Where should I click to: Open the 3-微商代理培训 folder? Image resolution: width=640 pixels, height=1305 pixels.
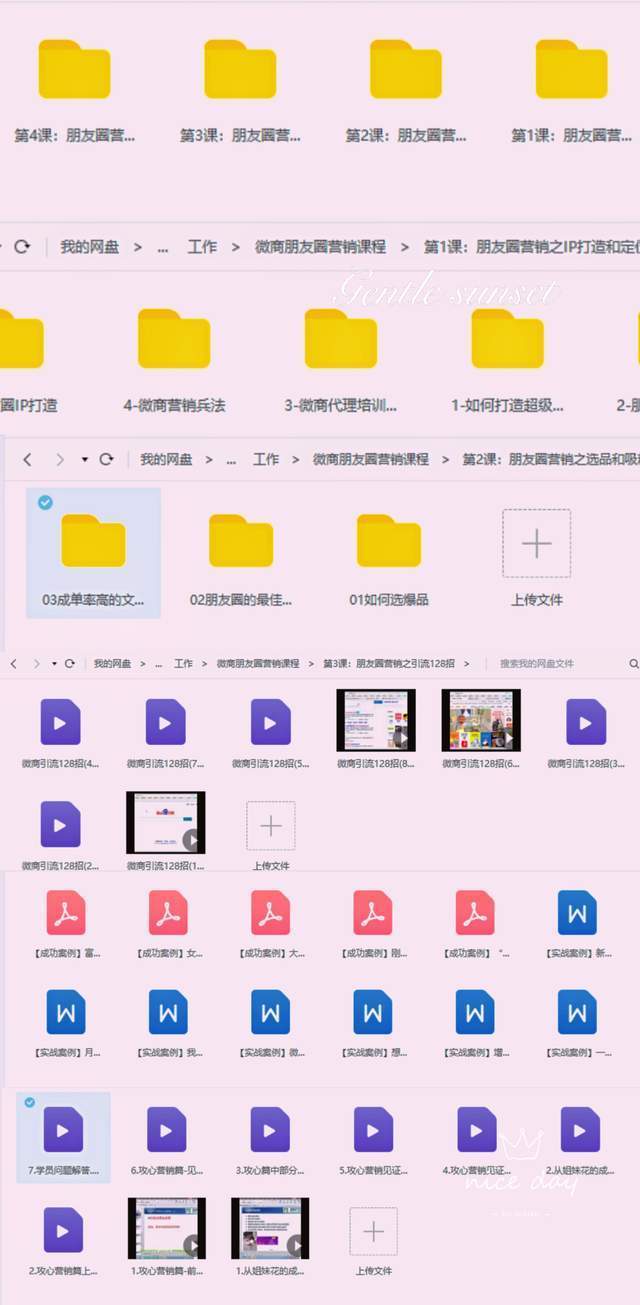click(x=341, y=339)
